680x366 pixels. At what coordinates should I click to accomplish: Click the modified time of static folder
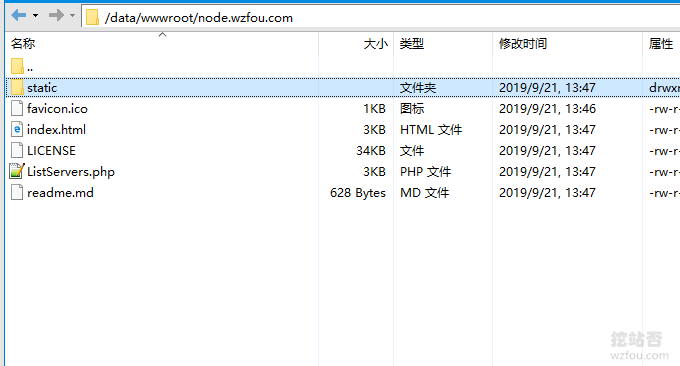[x=547, y=88]
